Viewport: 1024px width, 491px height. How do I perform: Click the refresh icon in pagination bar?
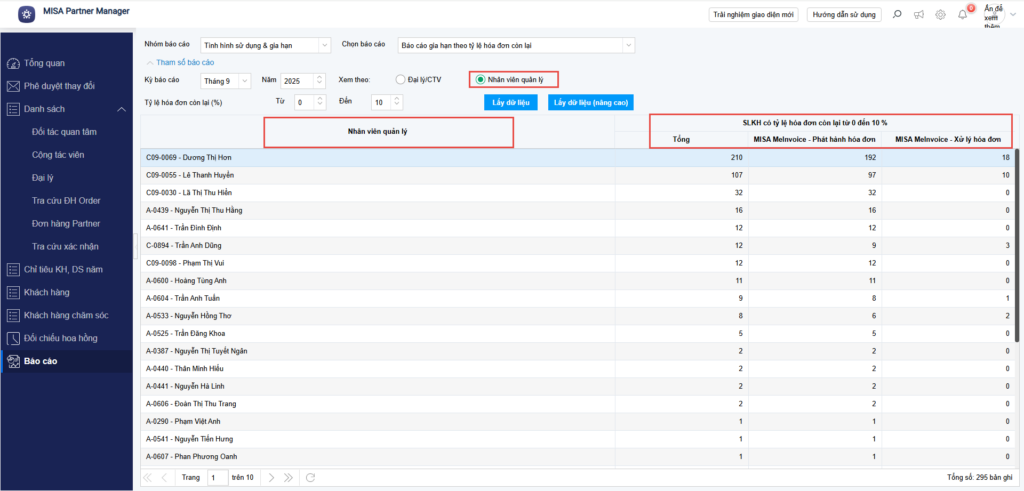(310, 478)
